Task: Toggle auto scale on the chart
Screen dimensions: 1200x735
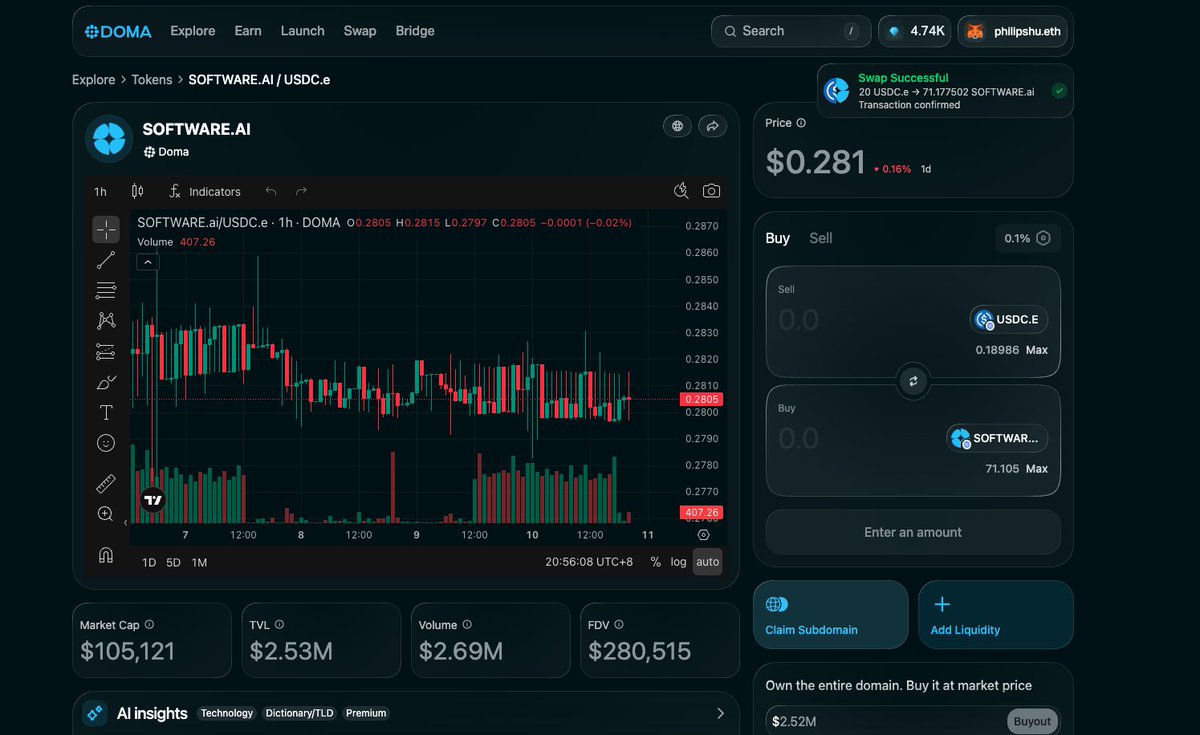Action: 708,562
